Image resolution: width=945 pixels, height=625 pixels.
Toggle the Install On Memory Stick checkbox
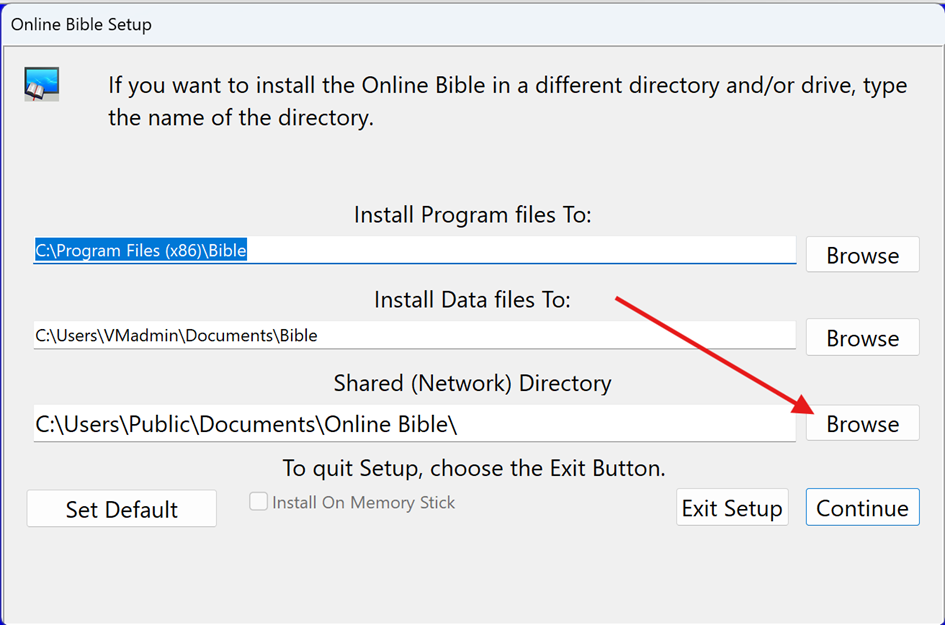[x=259, y=501]
